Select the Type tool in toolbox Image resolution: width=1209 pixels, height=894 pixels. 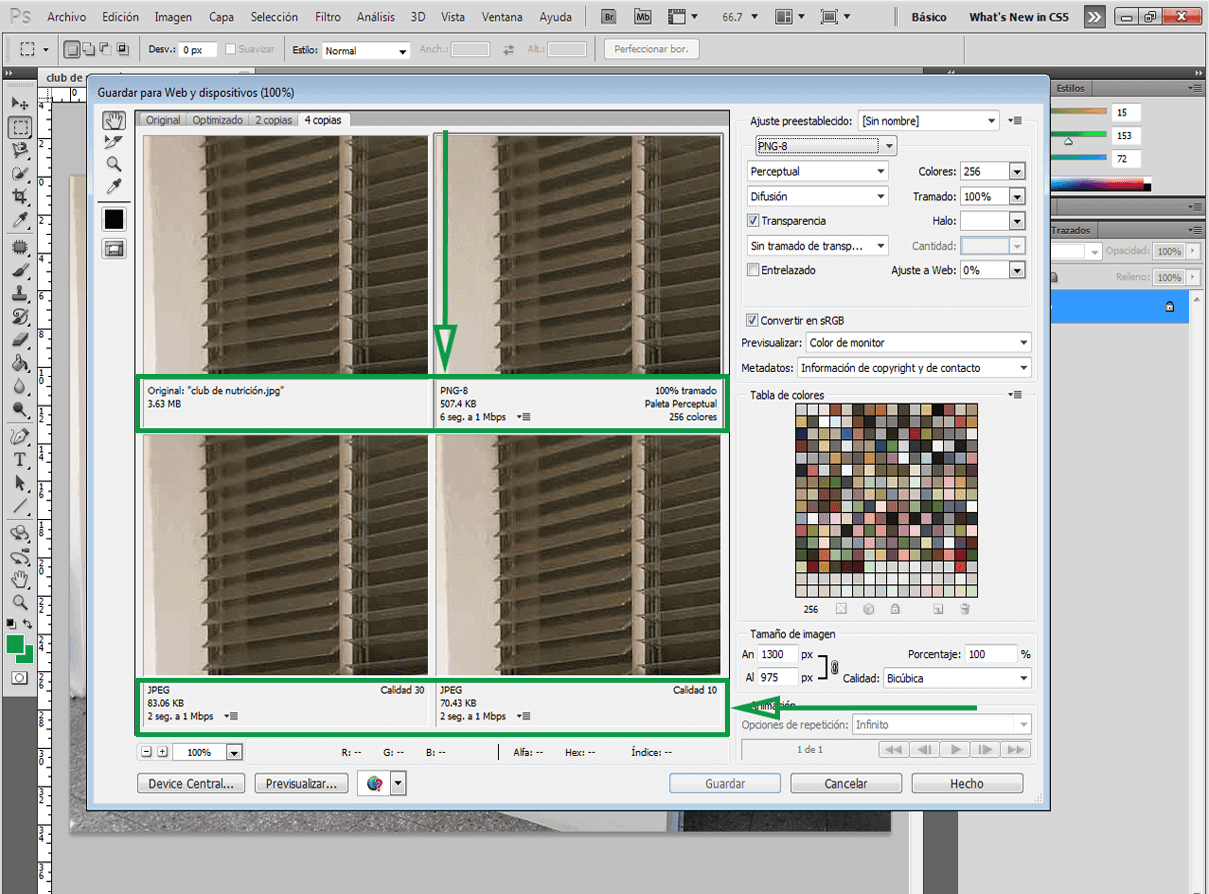point(19,460)
